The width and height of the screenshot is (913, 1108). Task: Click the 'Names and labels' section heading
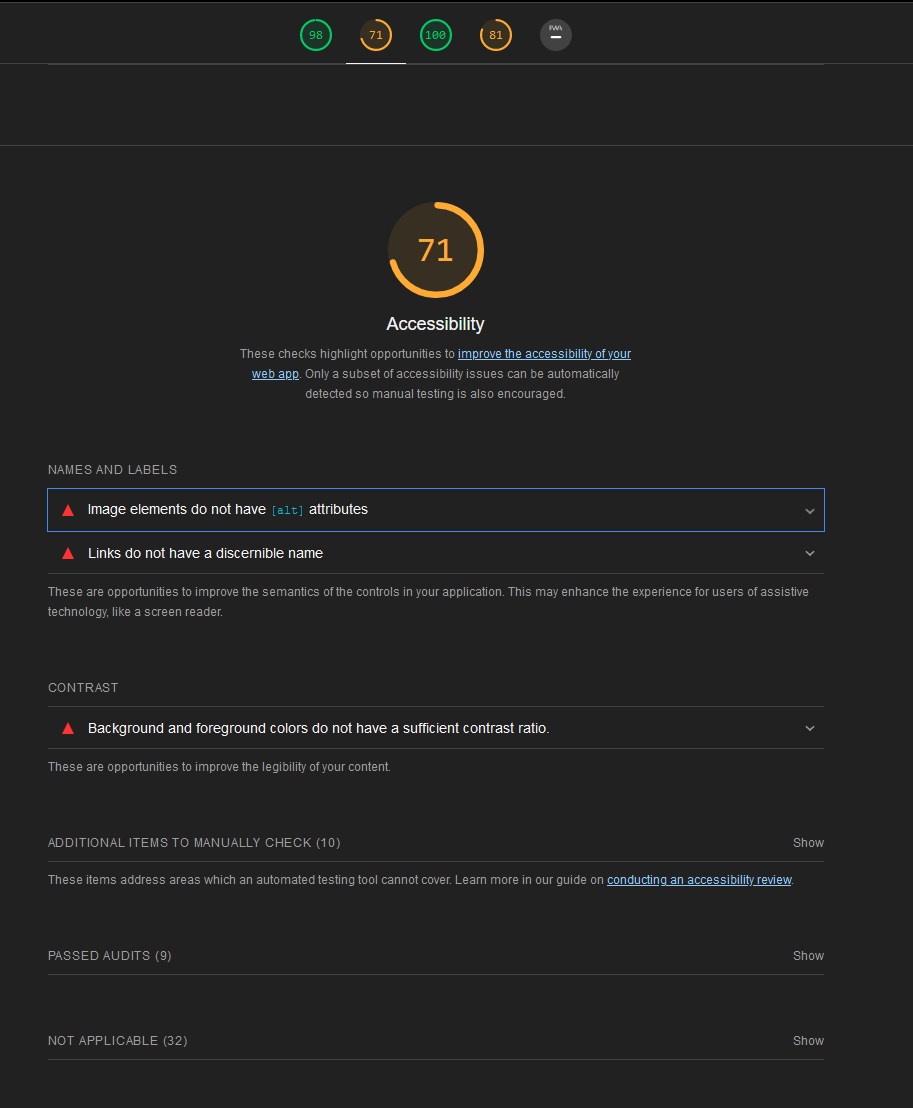(112, 470)
